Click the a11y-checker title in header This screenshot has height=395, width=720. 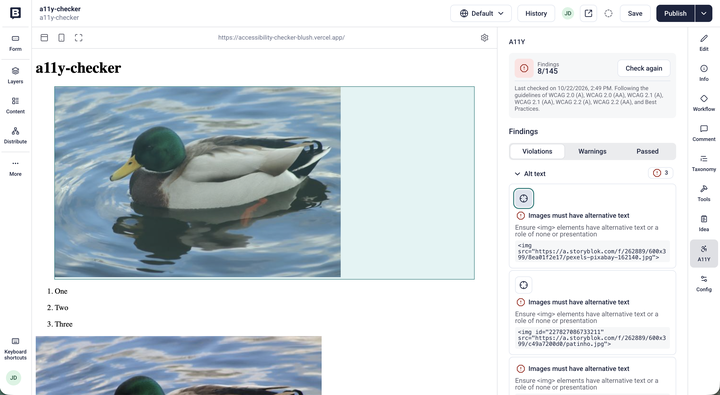coord(60,9)
